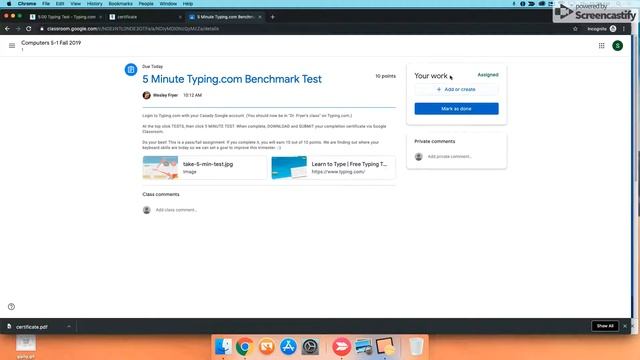
Task: Click the 5 Minute Typing.com Benchmark Test title
Action: tap(232, 79)
